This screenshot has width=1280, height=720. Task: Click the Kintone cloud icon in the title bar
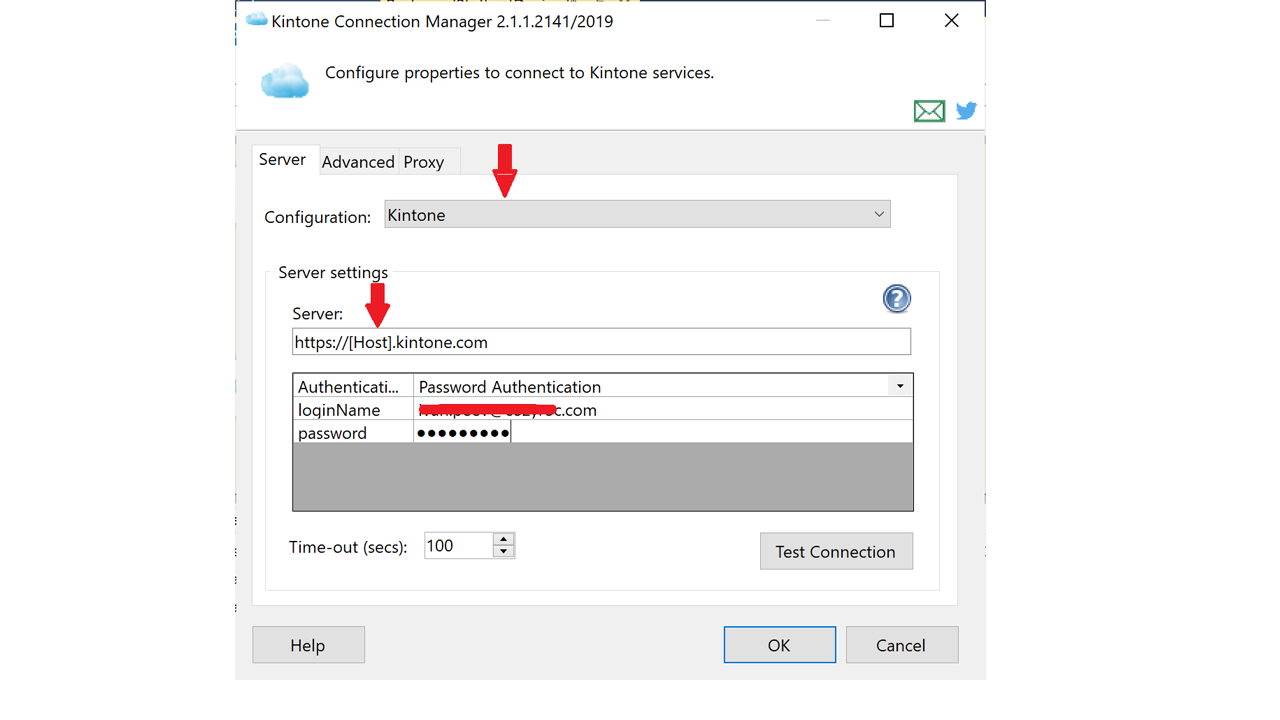click(256, 20)
